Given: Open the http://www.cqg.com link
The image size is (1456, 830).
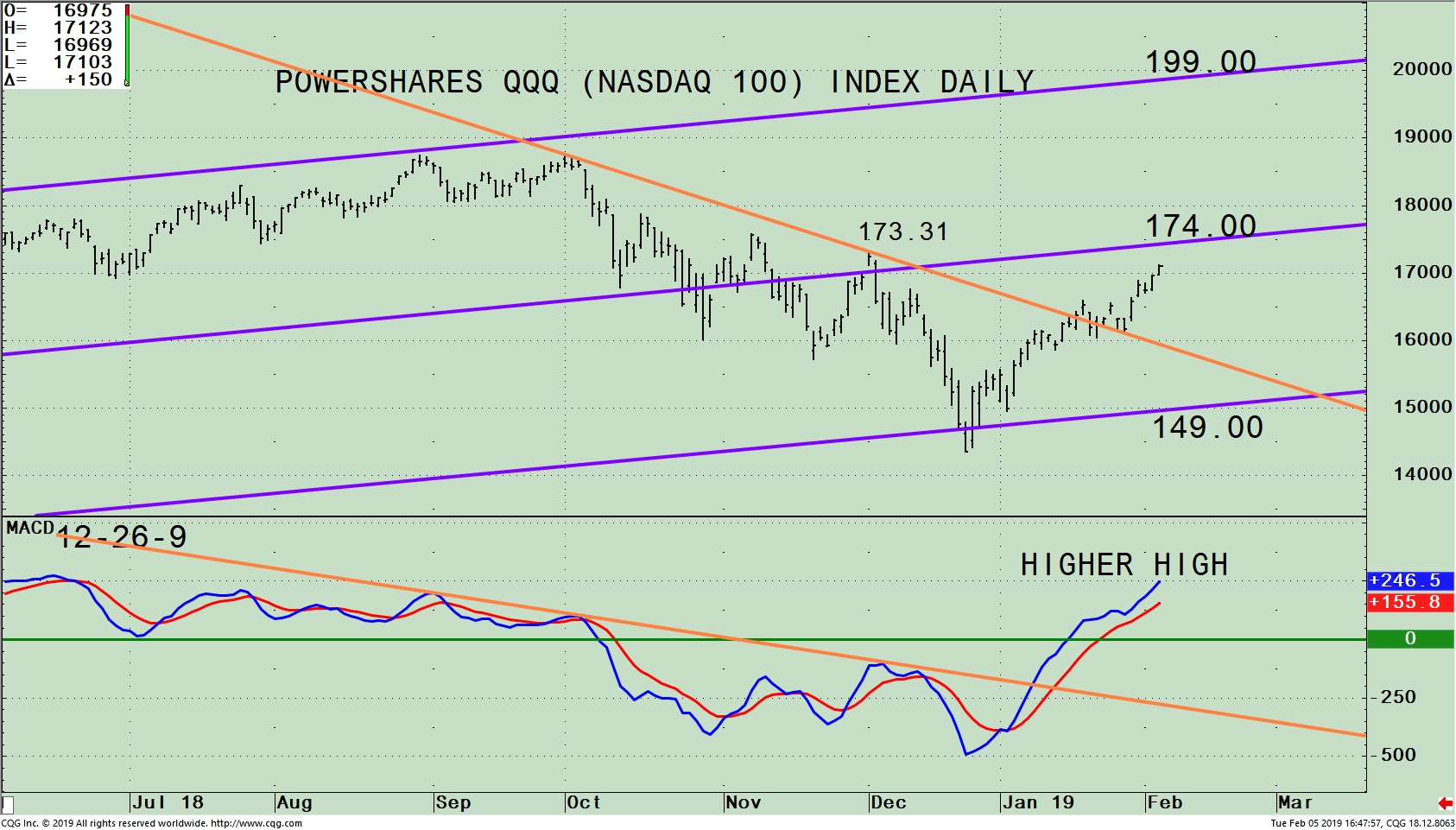Looking at the screenshot, I should click(x=256, y=823).
